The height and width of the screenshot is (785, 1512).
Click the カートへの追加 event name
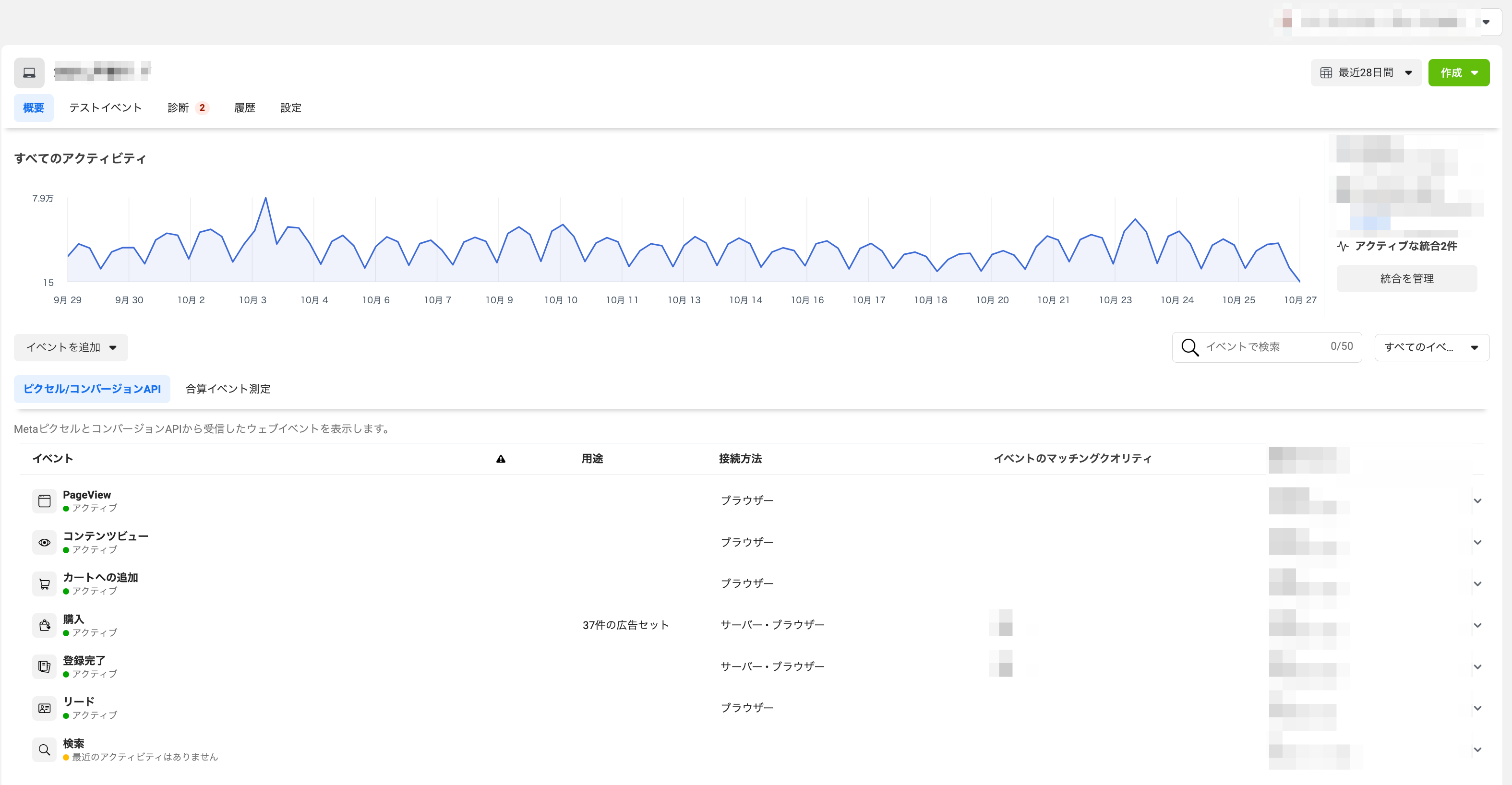click(x=100, y=577)
